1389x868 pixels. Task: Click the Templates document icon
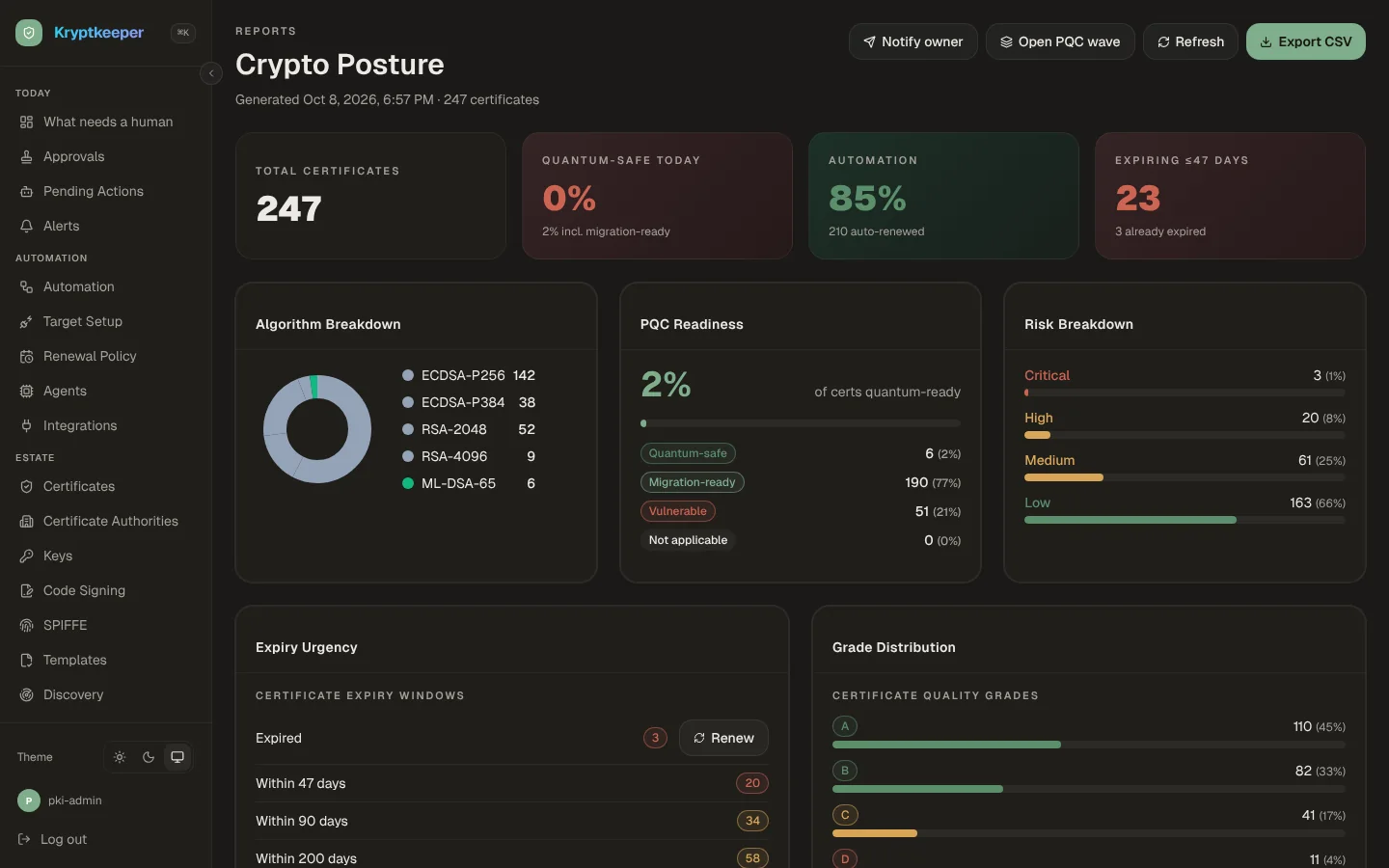click(x=26, y=660)
